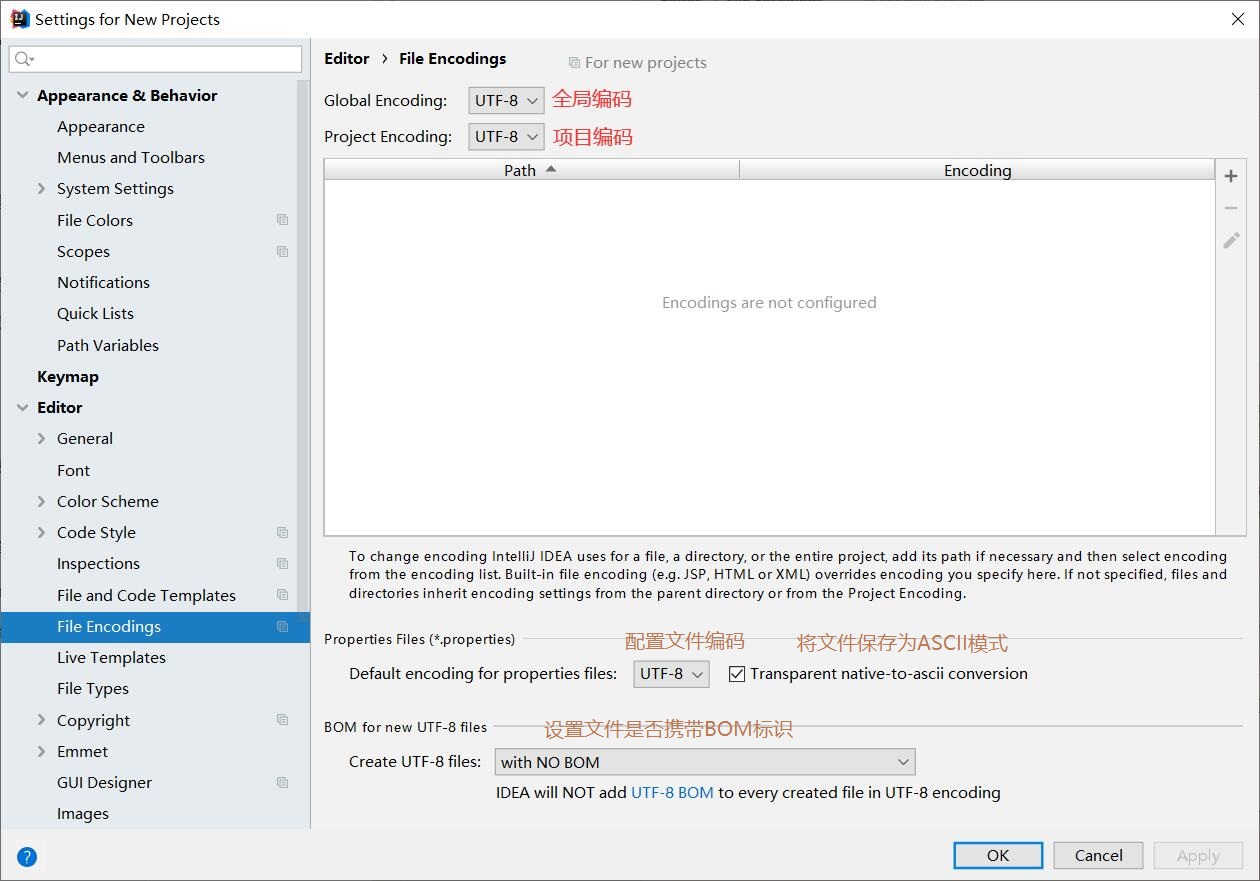
Task: Collapse the Editor section
Action: [x=23, y=407]
